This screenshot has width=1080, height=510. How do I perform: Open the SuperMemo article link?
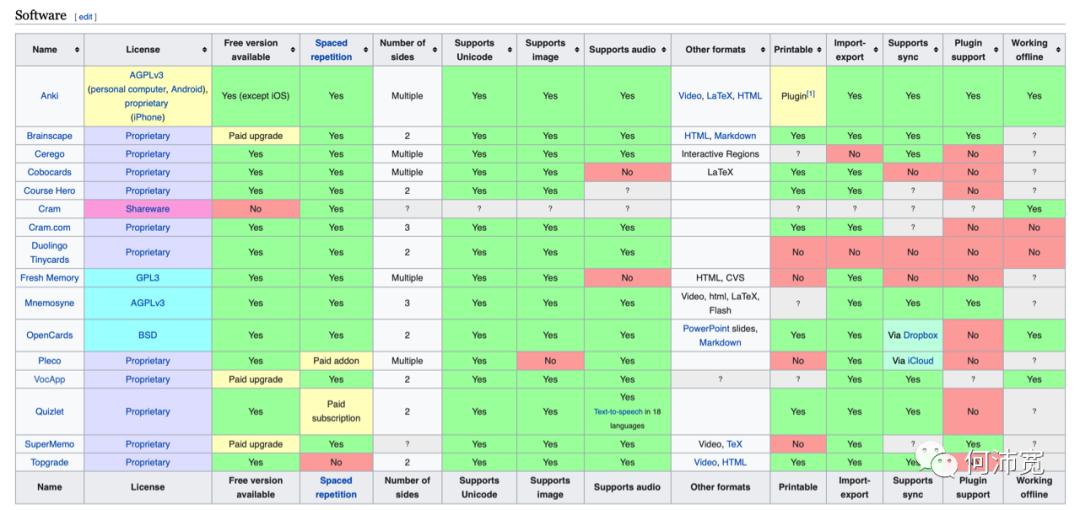click(x=49, y=444)
